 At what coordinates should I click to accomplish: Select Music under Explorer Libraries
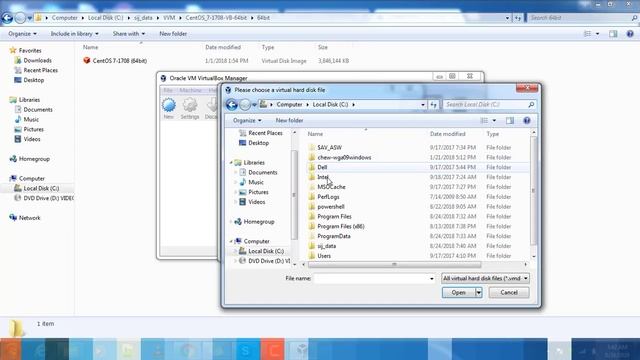coord(27,120)
